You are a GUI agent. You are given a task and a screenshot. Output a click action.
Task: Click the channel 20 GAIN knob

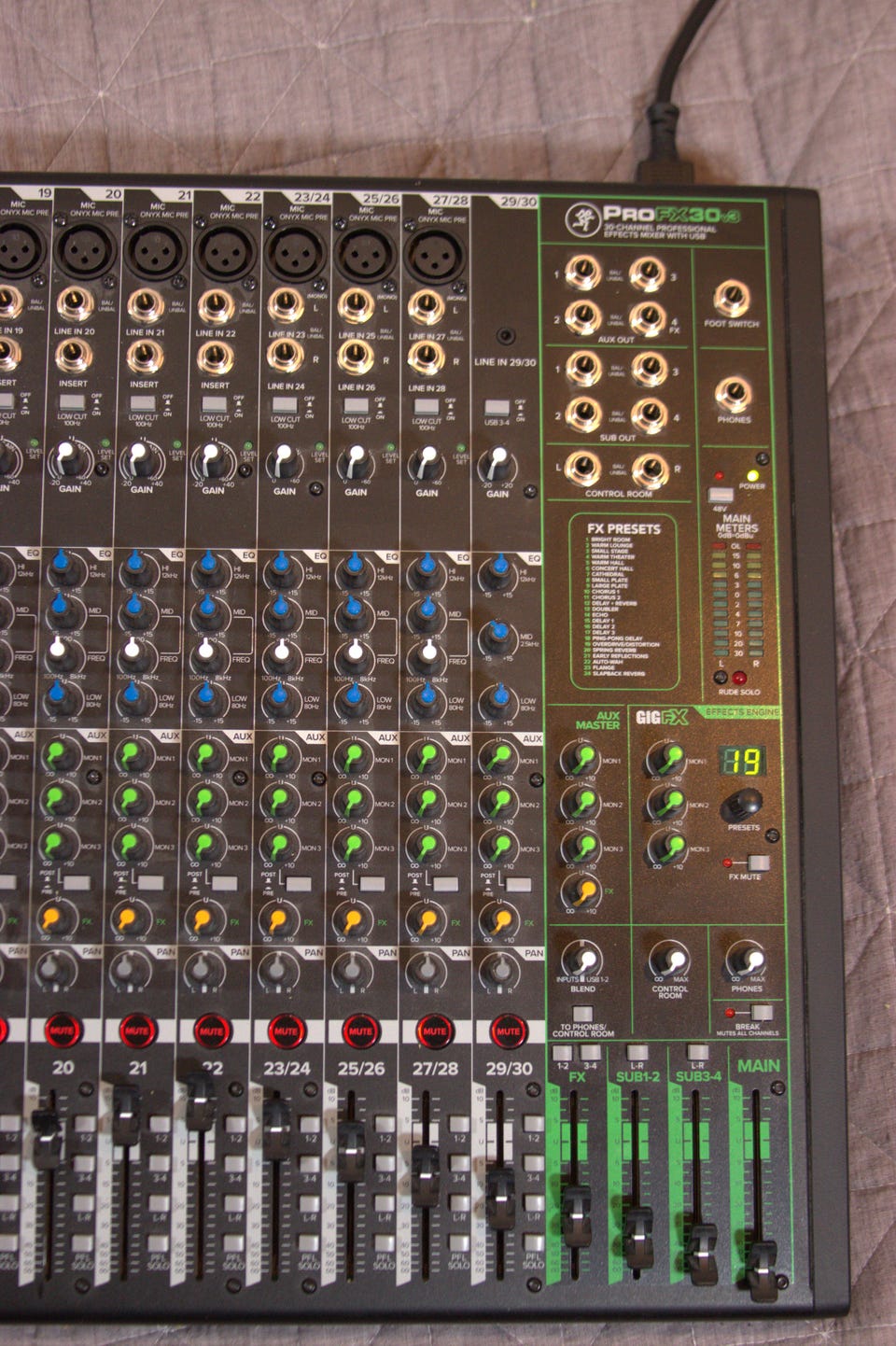pos(67,460)
